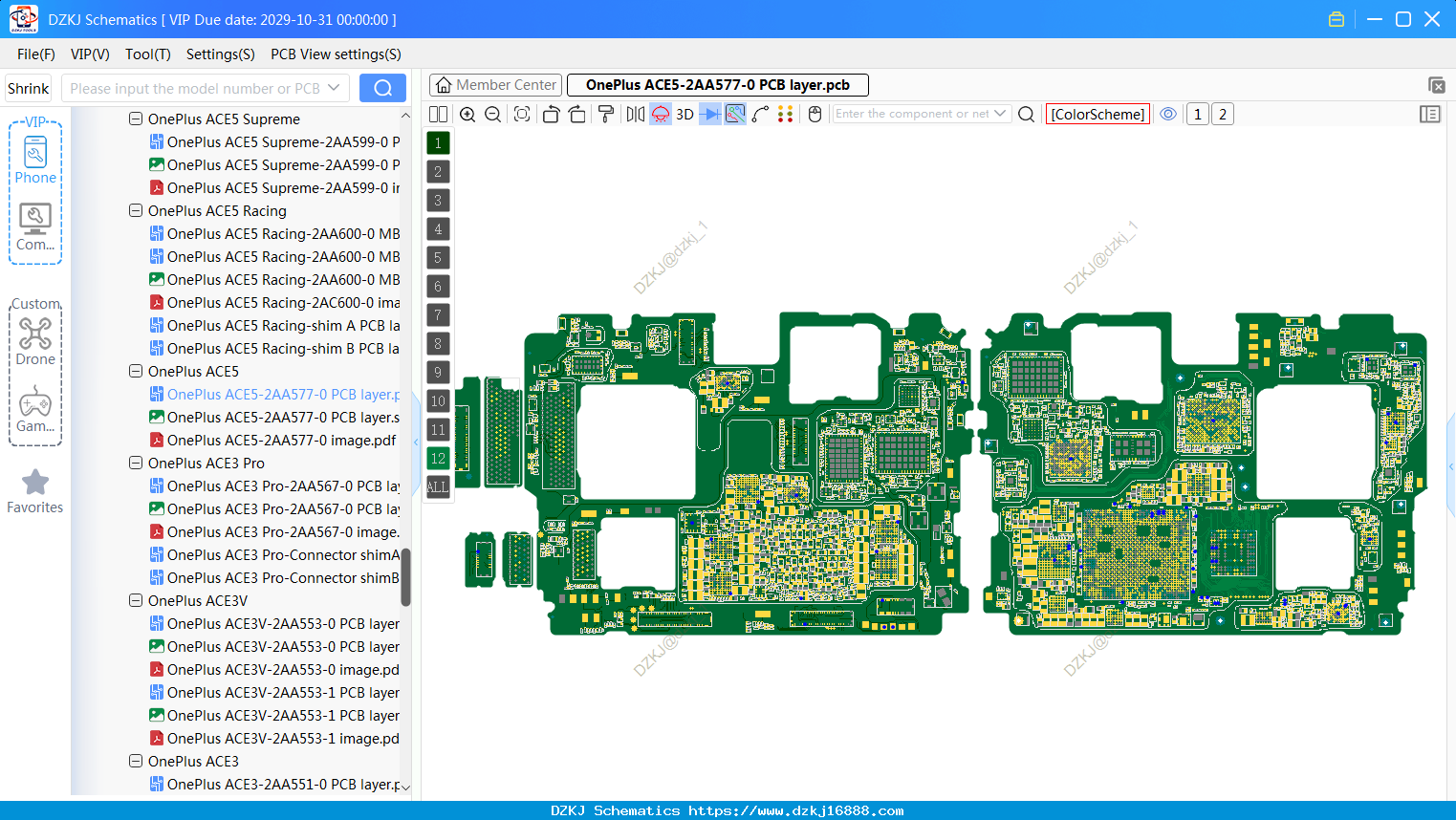Rotate the board clockwise
Image resolution: width=1456 pixels, height=820 pixels.
pyautogui.click(x=577, y=114)
